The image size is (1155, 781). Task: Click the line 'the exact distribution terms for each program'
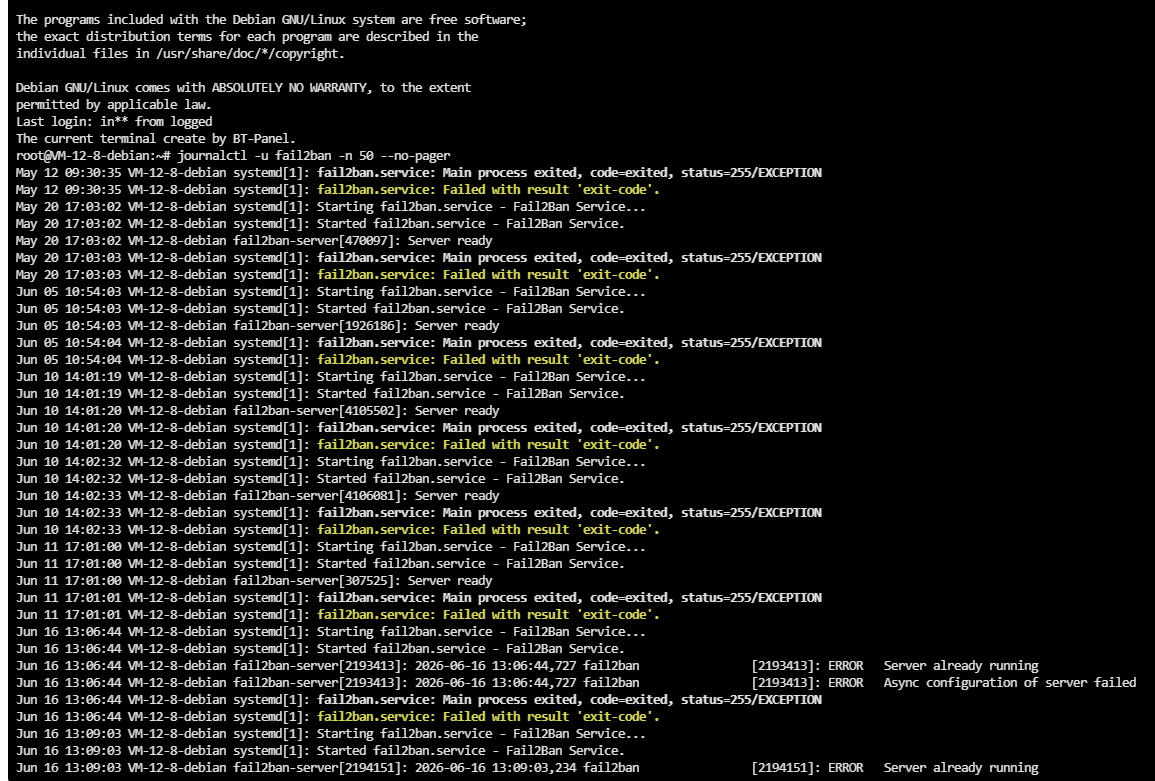247,37
